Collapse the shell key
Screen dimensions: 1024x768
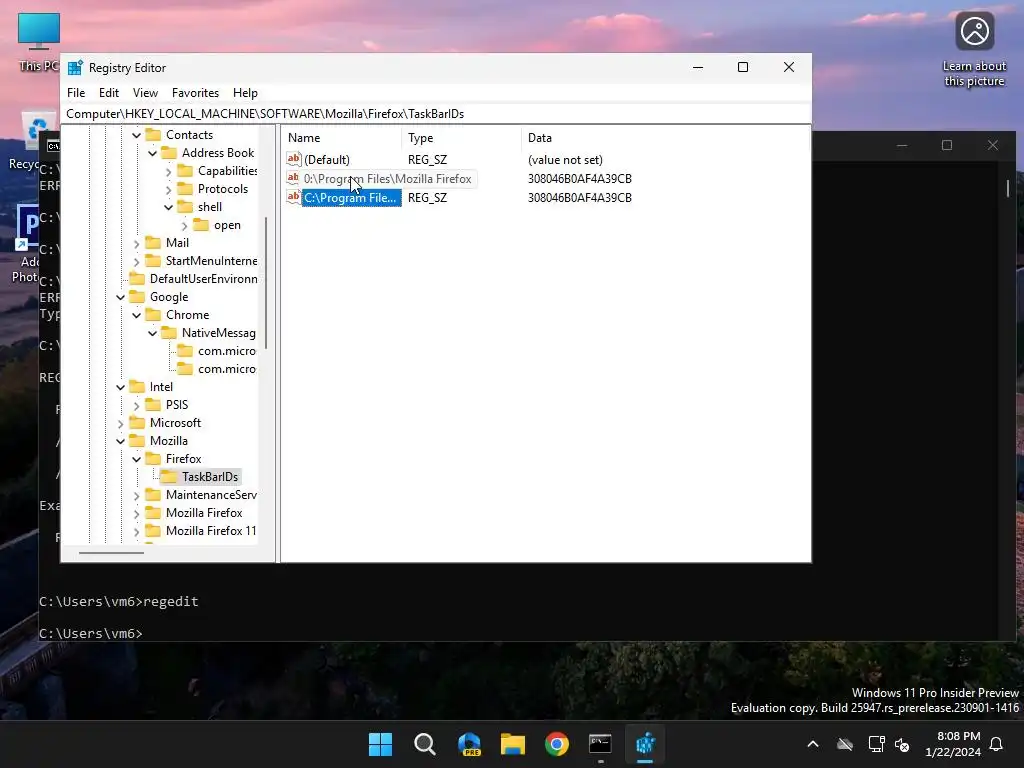tap(168, 207)
